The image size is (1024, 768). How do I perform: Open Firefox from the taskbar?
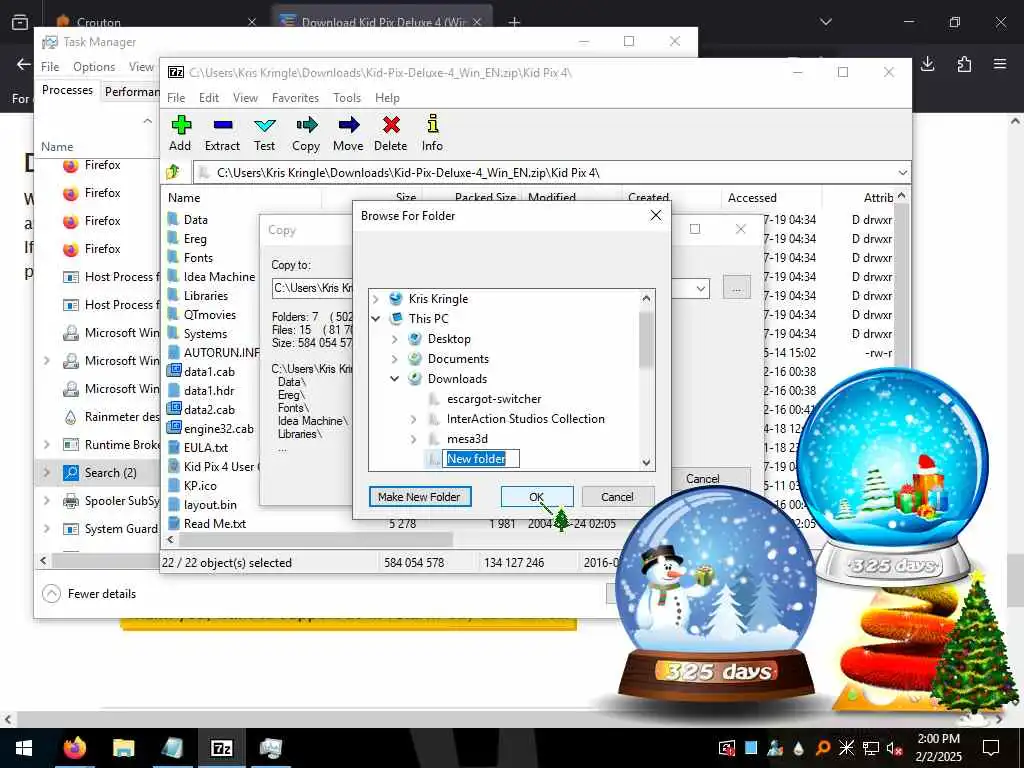tap(74, 748)
